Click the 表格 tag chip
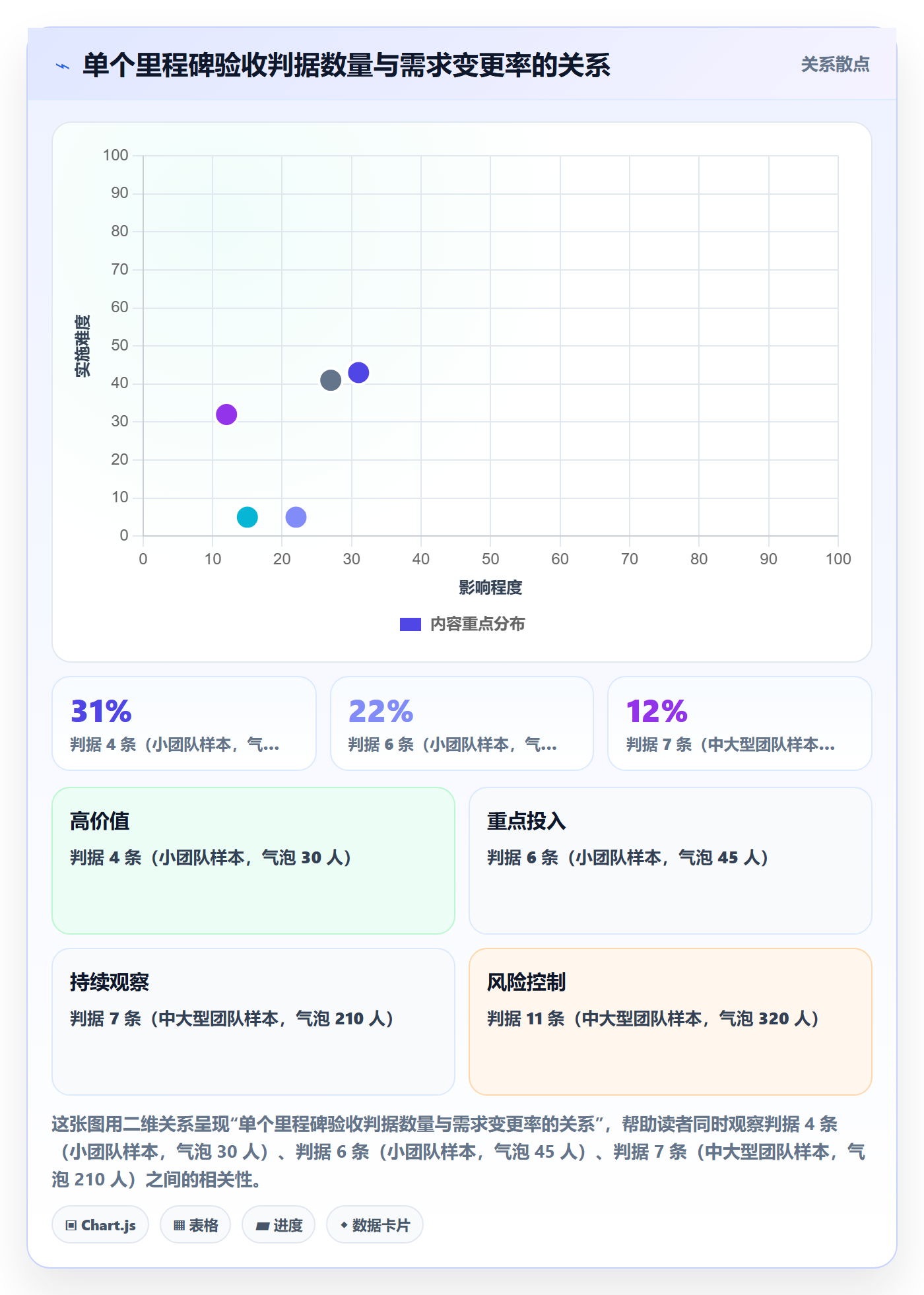This screenshot has width=924, height=1295. pos(195,1225)
